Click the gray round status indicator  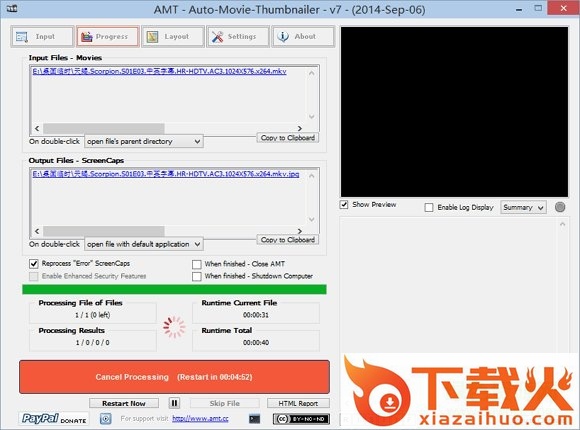tap(560, 207)
